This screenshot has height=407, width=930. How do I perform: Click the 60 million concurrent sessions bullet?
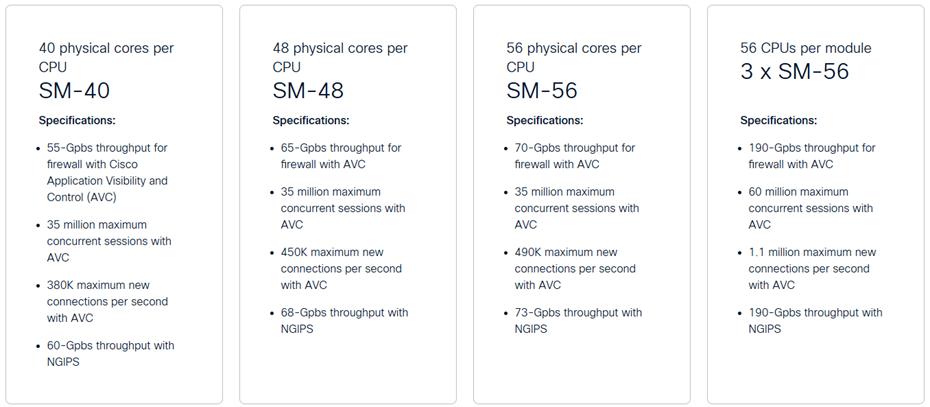[810, 208]
